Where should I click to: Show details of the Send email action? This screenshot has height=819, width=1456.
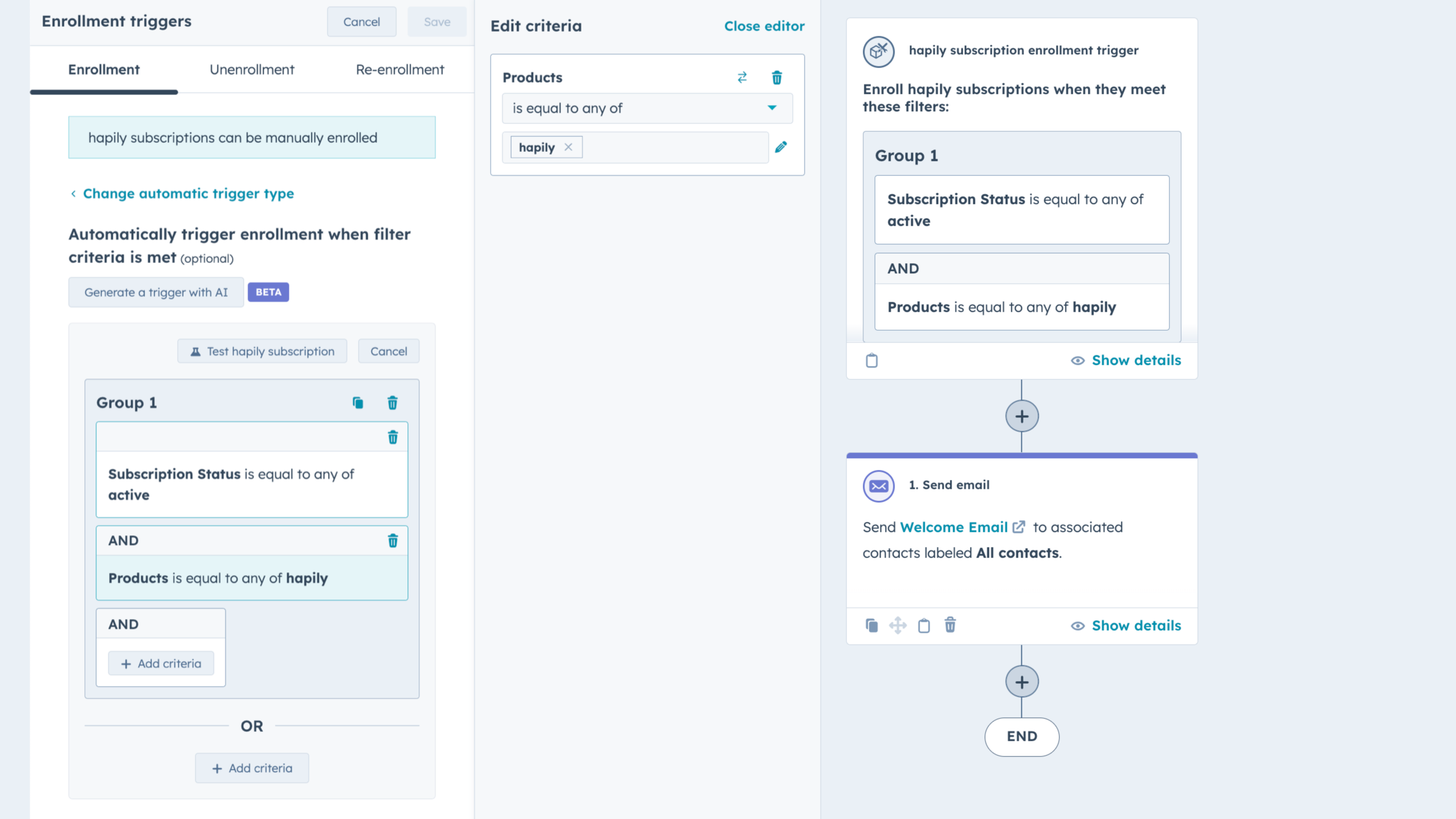point(1125,625)
